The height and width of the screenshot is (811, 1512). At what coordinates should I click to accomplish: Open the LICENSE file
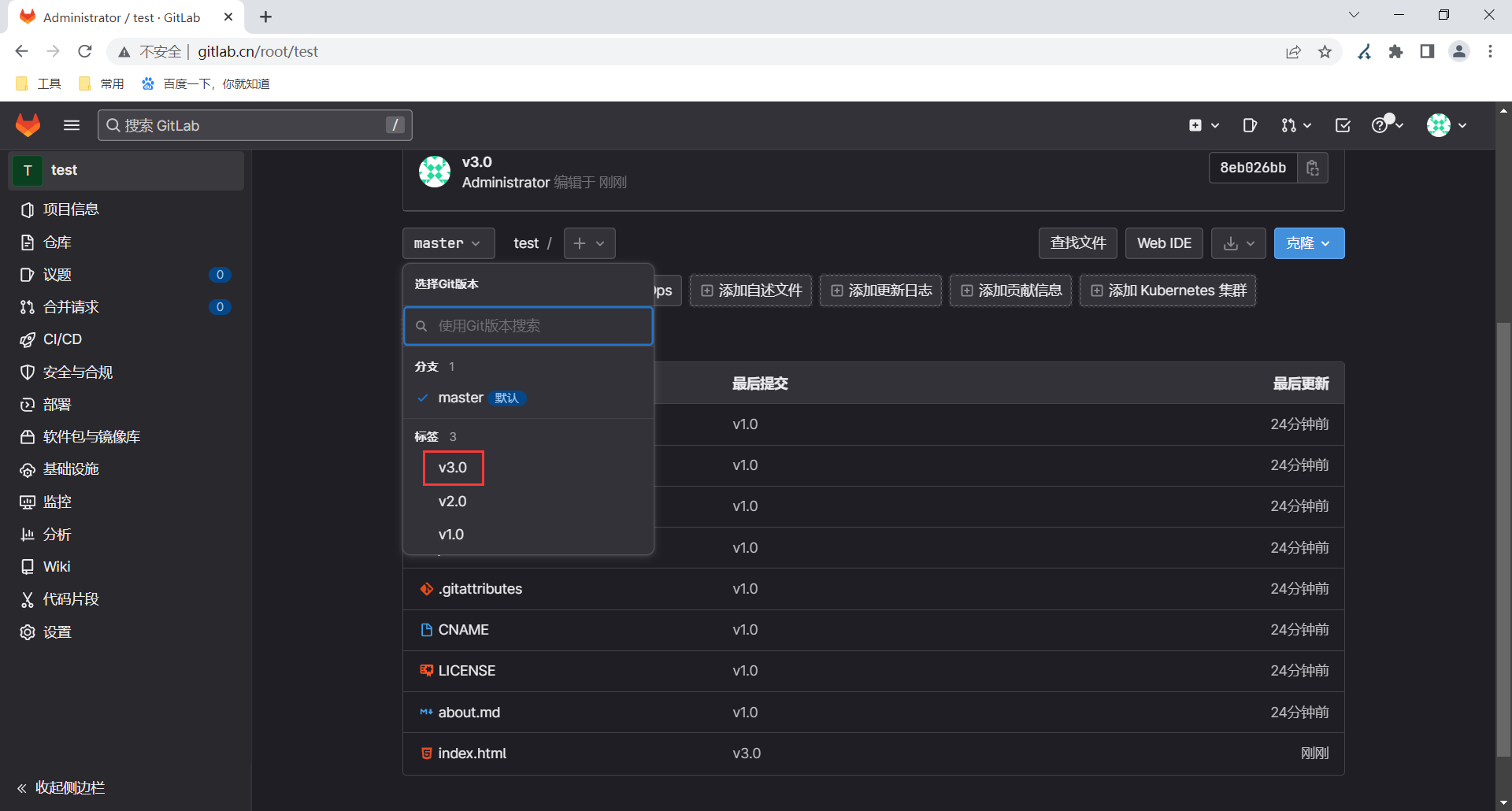[467, 671]
